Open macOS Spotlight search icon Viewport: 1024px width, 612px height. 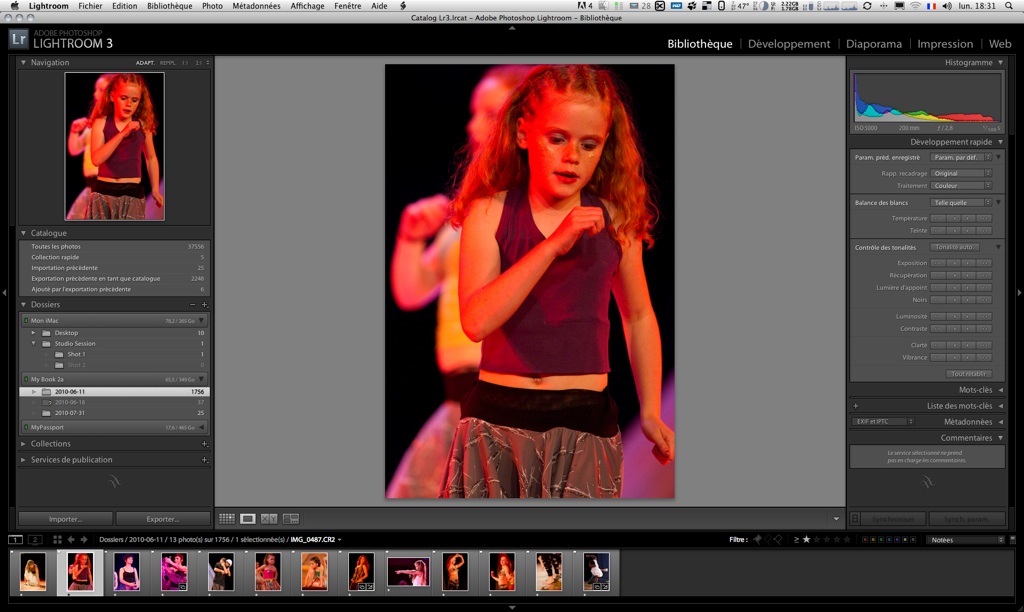[1009, 6]
